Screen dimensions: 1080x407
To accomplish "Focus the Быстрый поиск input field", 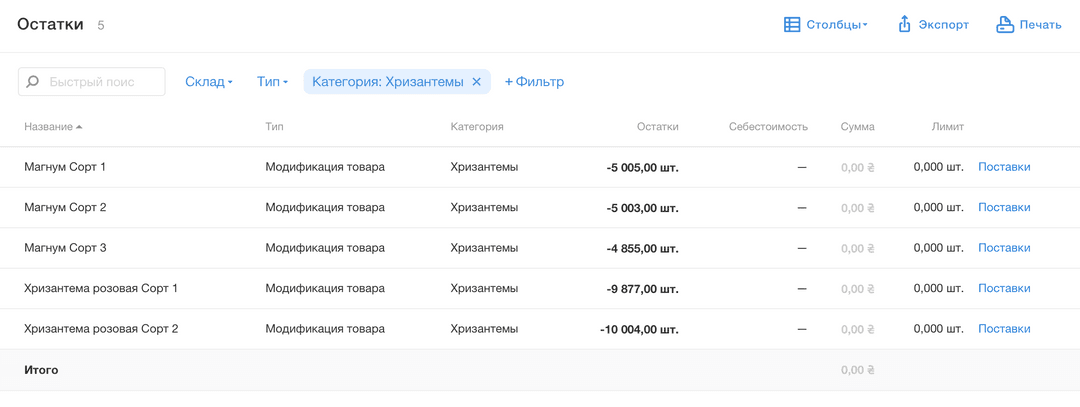I will [x=92, y=81].
